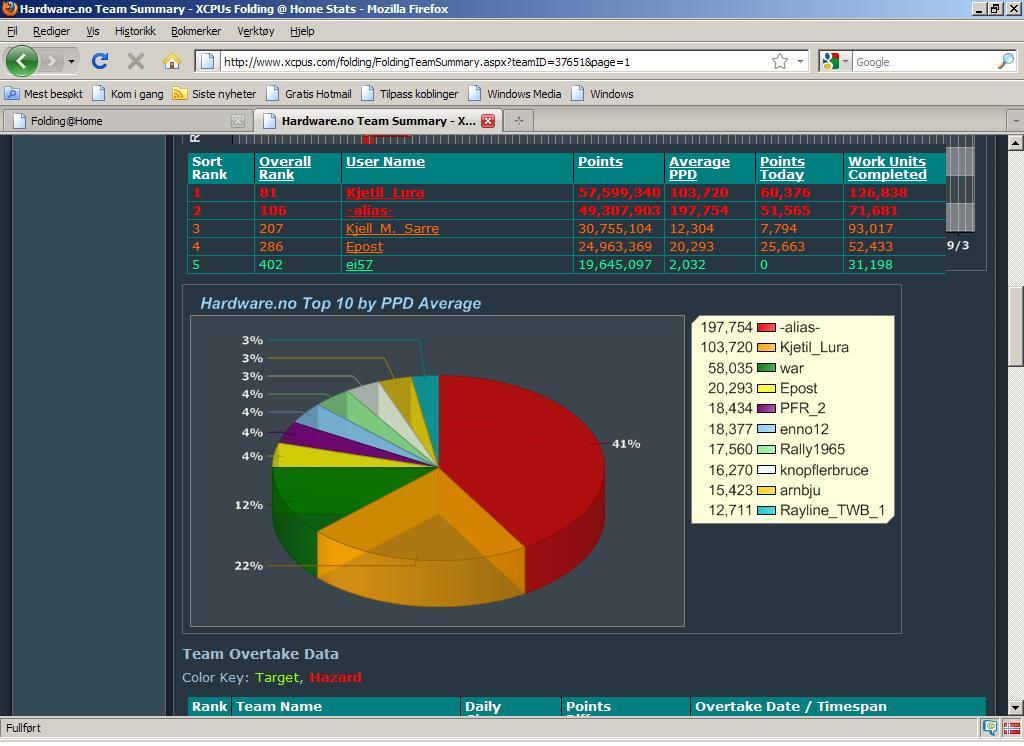Viewport: 1024px width, 746px height.
Task: Open the list-all-tabs dropdown
Action: pyautogui.click(x=1016, y=121)
